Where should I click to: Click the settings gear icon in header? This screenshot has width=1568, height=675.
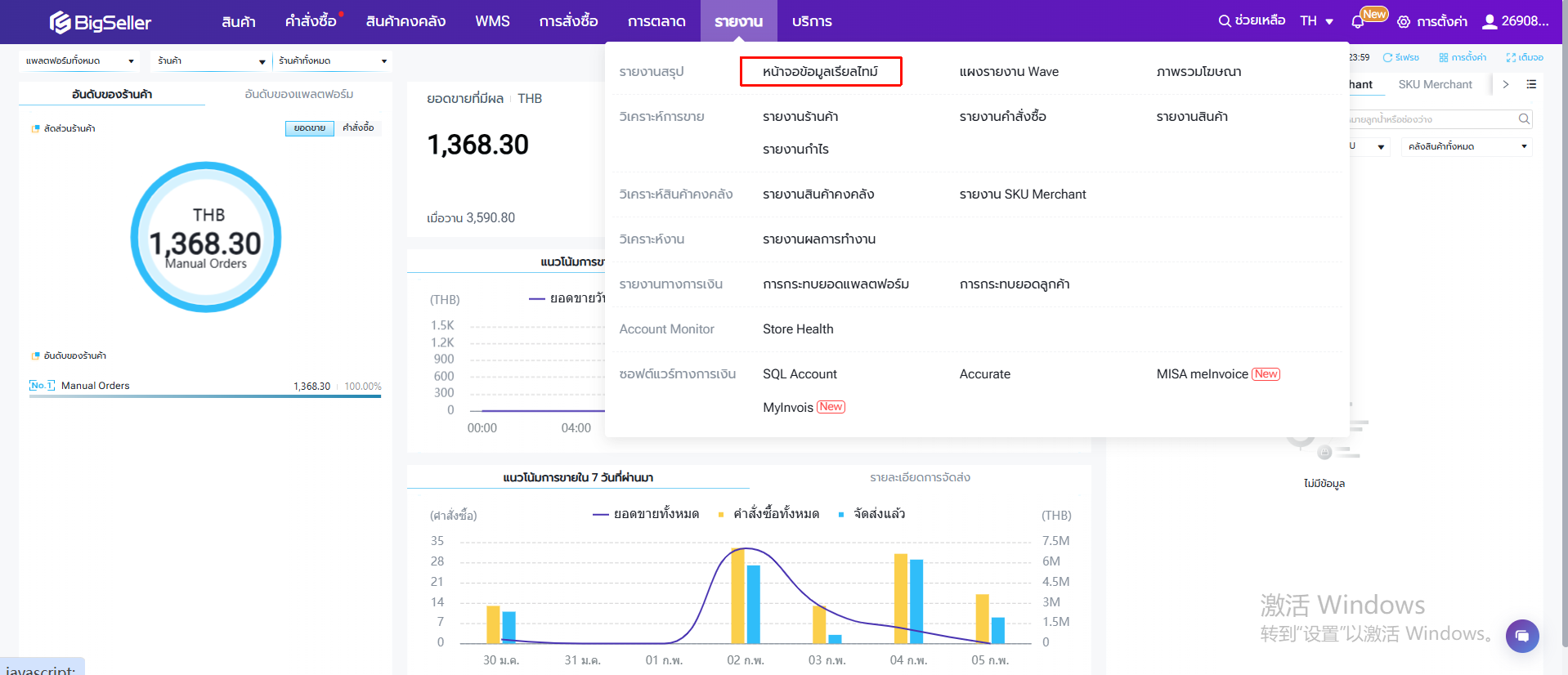(x=1404, y=22)
